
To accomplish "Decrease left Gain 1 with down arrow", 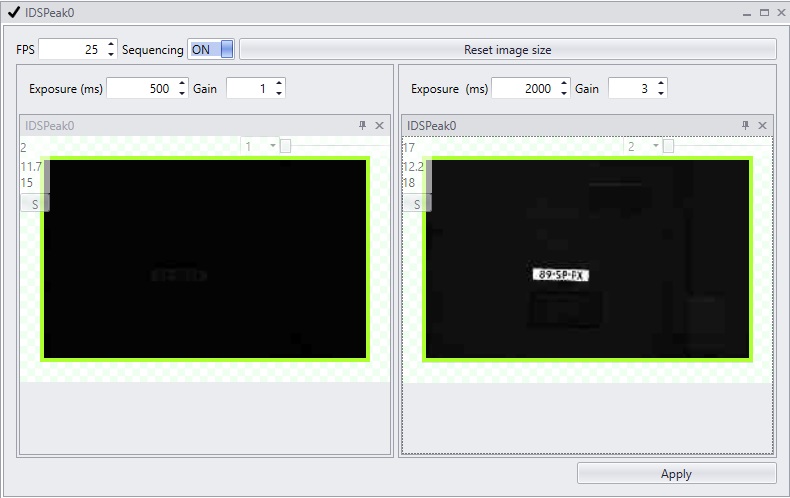I will (x=279, y=93).
